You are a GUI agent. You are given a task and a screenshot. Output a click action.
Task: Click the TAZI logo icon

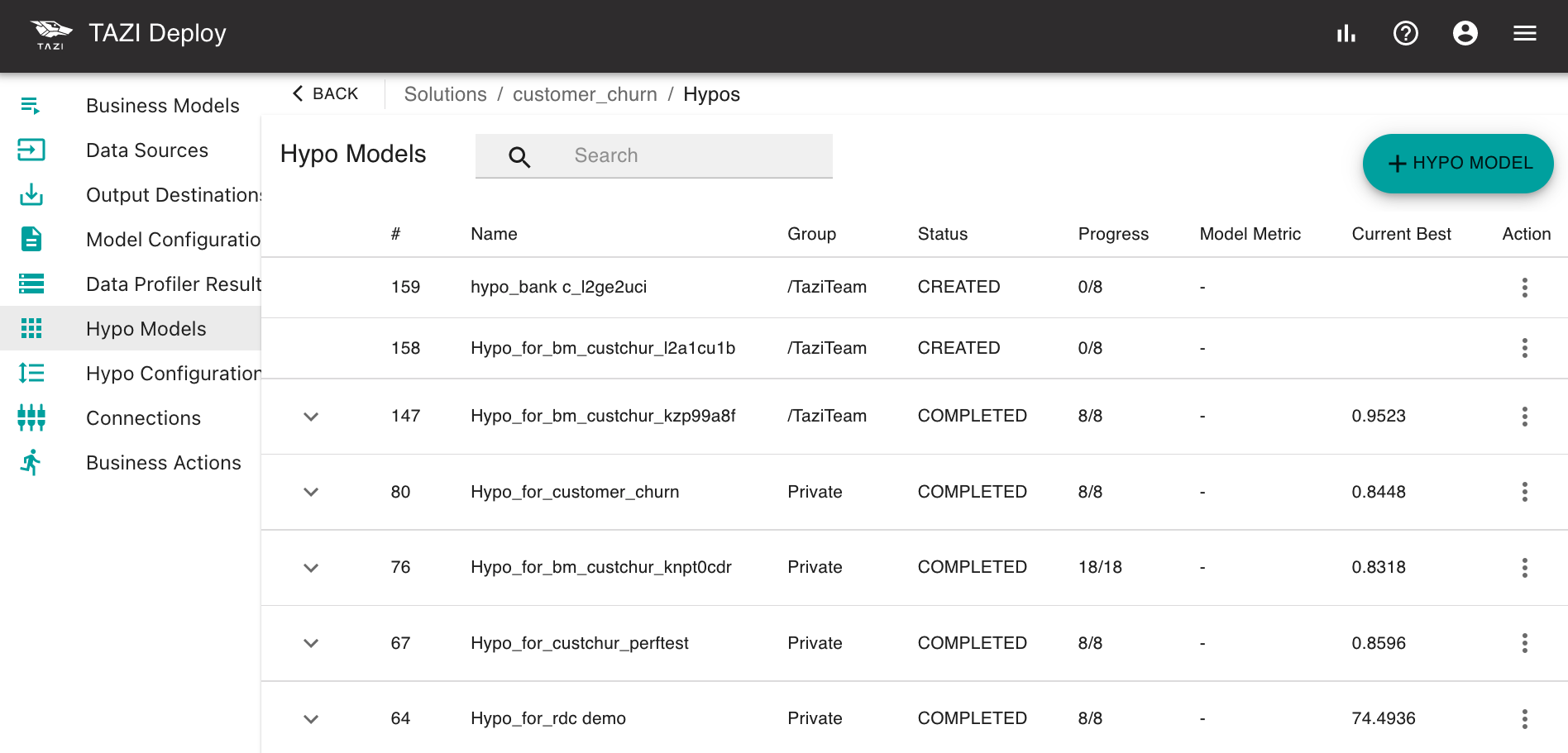[x=51, y=34]
